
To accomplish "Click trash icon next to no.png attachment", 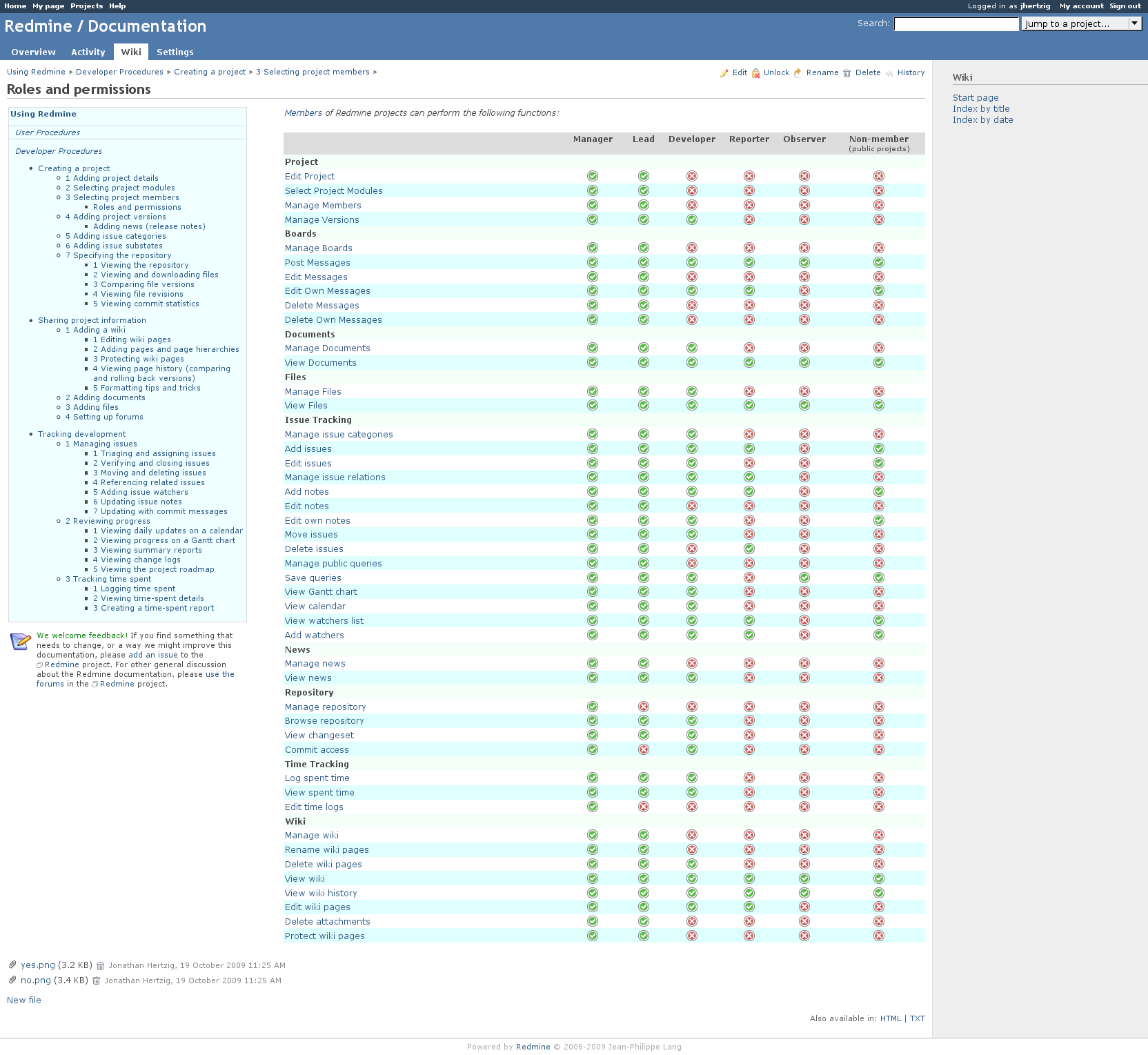I will tap(96, 981).
